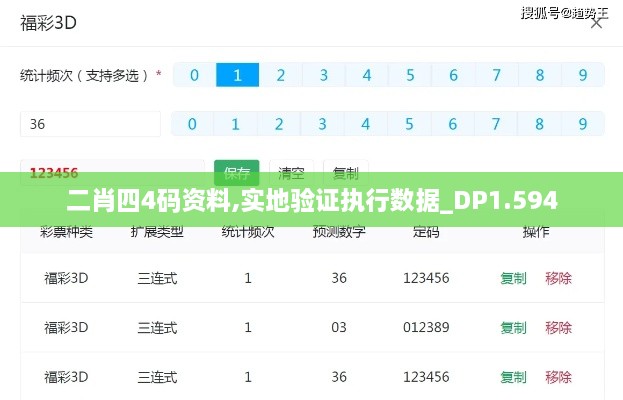This screenshot has height=400, width=623.
Task: Select digit 2 in 统计频次 row
Action: (x=281, y=75)
